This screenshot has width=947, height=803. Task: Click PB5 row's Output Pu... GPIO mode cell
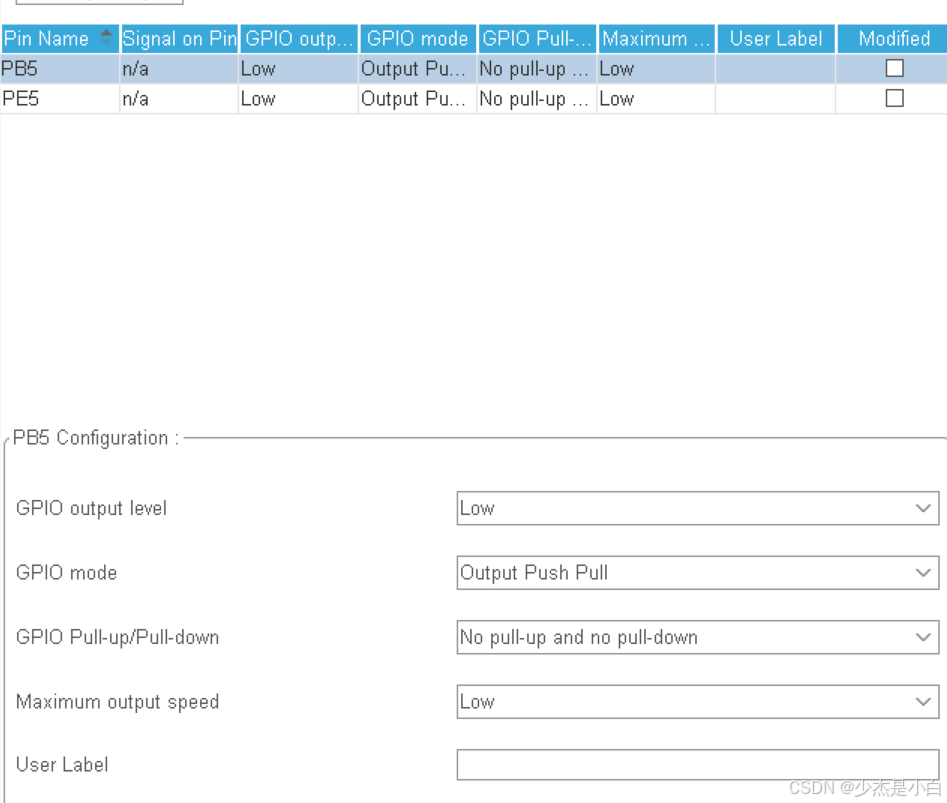point(418,69)
